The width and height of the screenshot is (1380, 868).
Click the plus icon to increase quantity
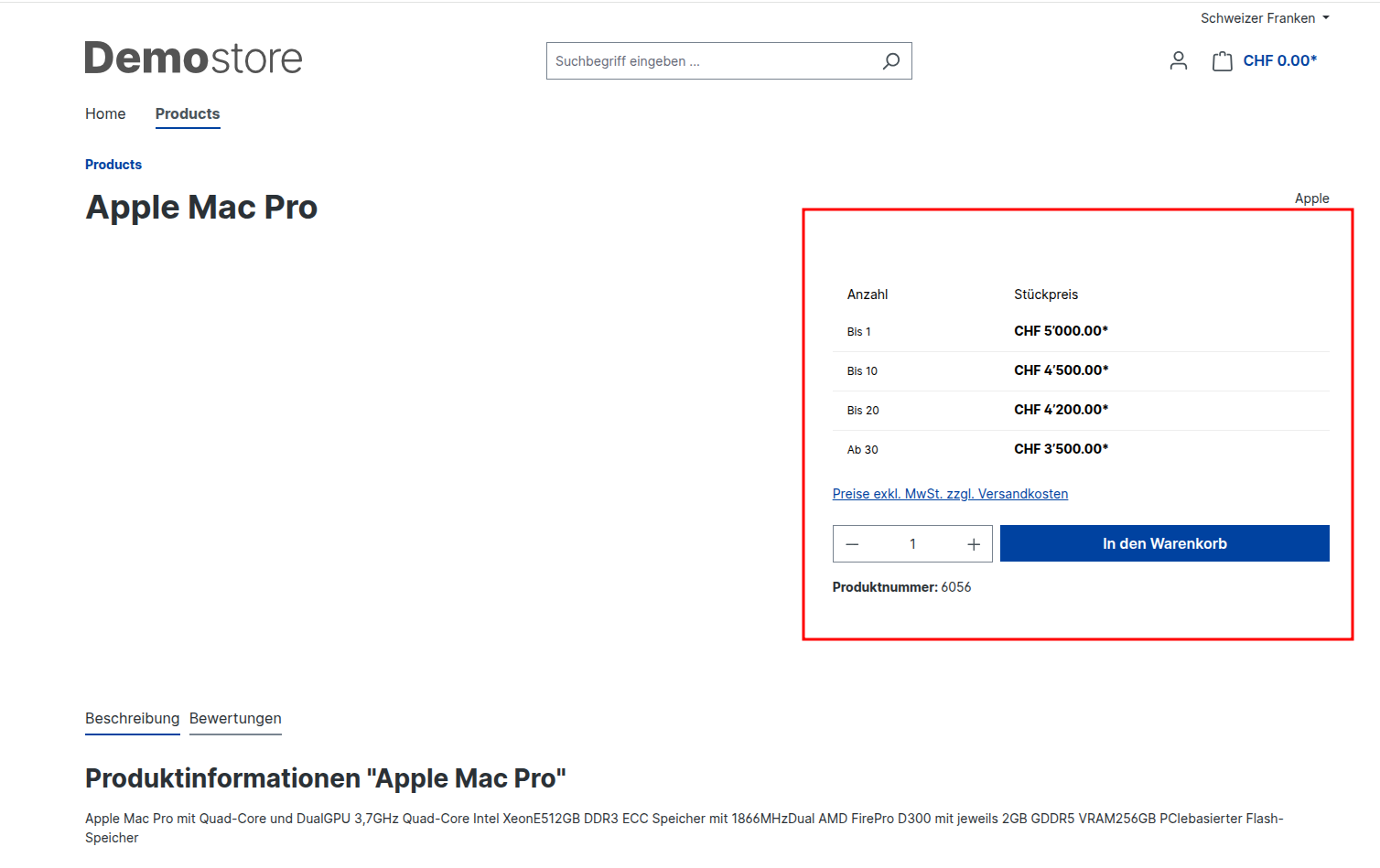tap(973, 543)
